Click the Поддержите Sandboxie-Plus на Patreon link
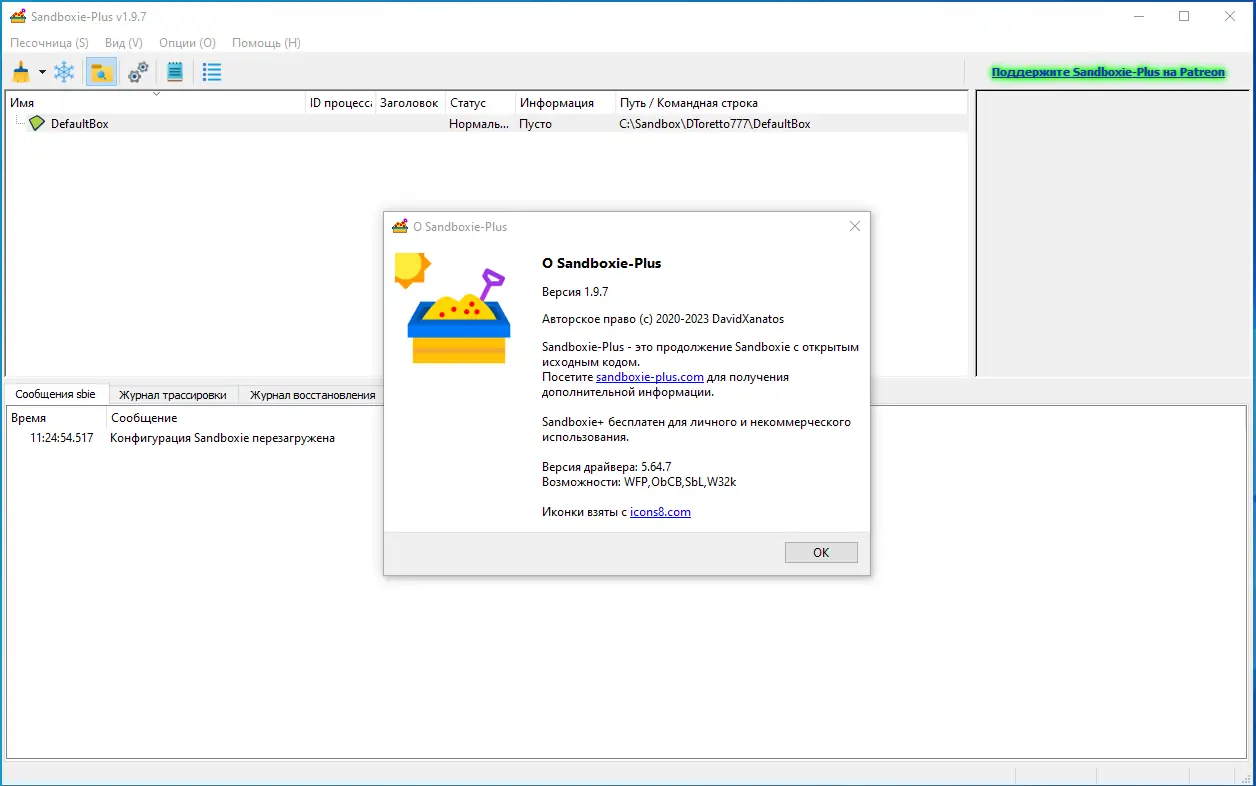 1108,72
